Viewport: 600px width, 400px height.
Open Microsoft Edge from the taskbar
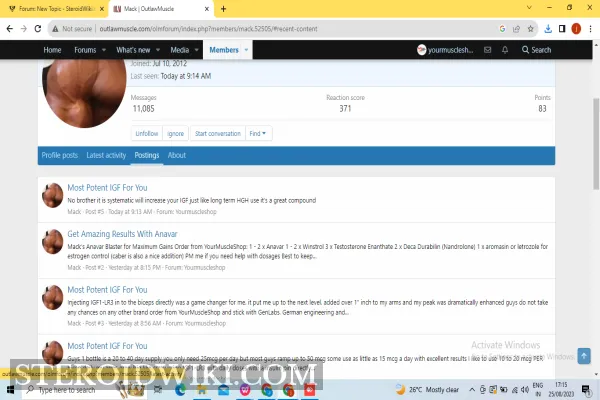pyautogui.click(x=180, y=390)
